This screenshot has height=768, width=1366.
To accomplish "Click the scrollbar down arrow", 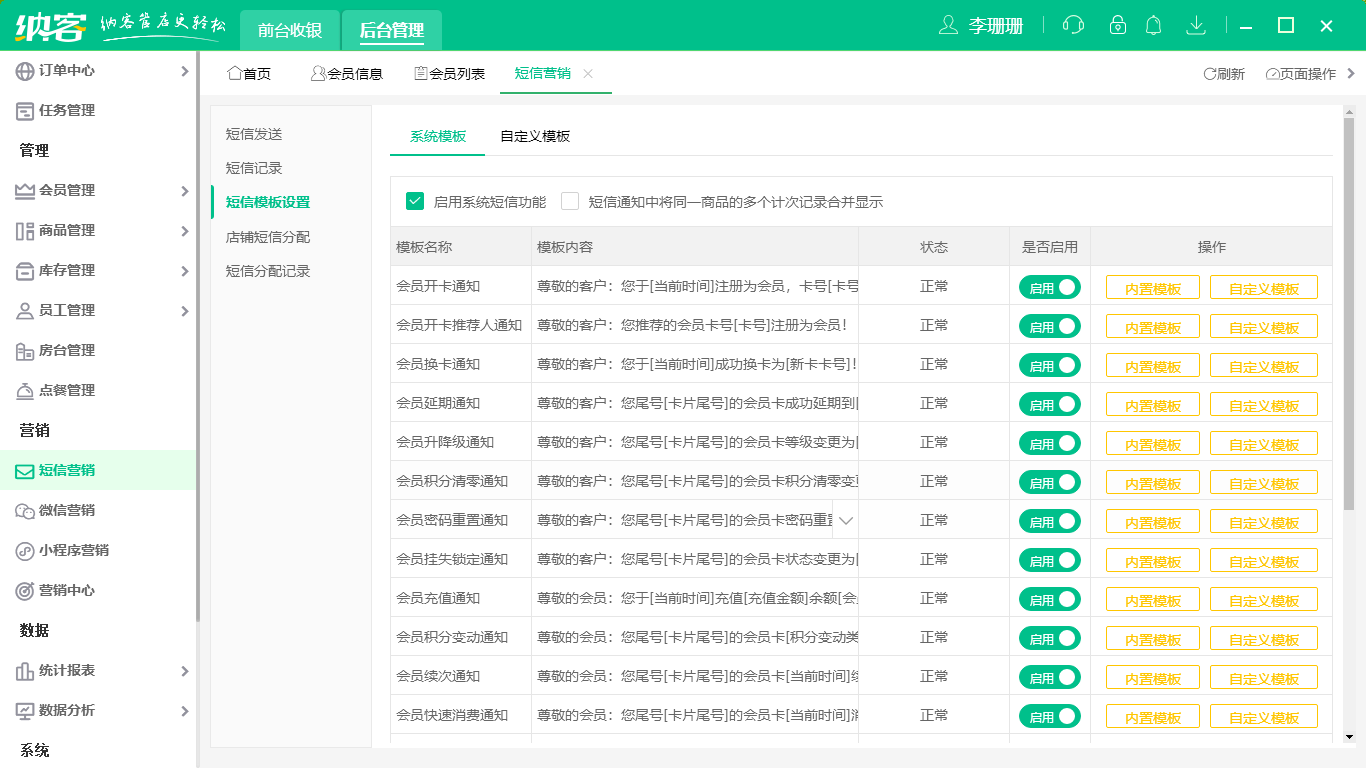I will (1348, 738).
